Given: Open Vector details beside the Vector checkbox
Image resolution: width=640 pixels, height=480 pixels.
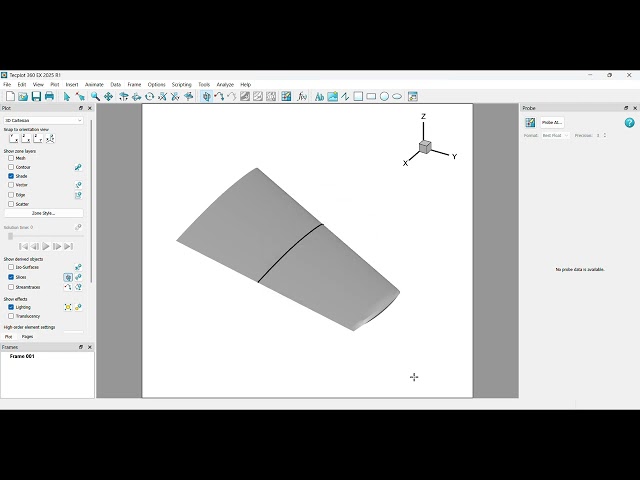Looking at the screenshot, I should (78, 185).
